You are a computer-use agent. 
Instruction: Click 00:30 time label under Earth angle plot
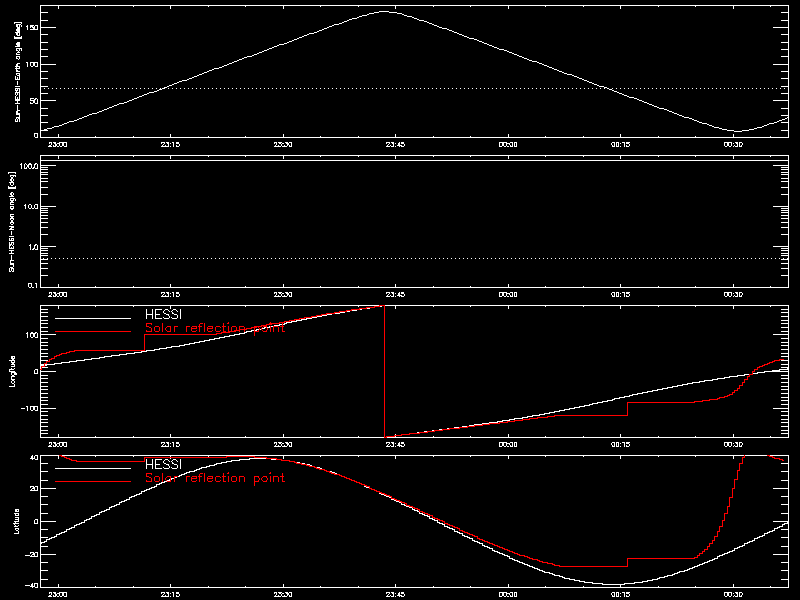pyautogui.click(x=733, y=145)
